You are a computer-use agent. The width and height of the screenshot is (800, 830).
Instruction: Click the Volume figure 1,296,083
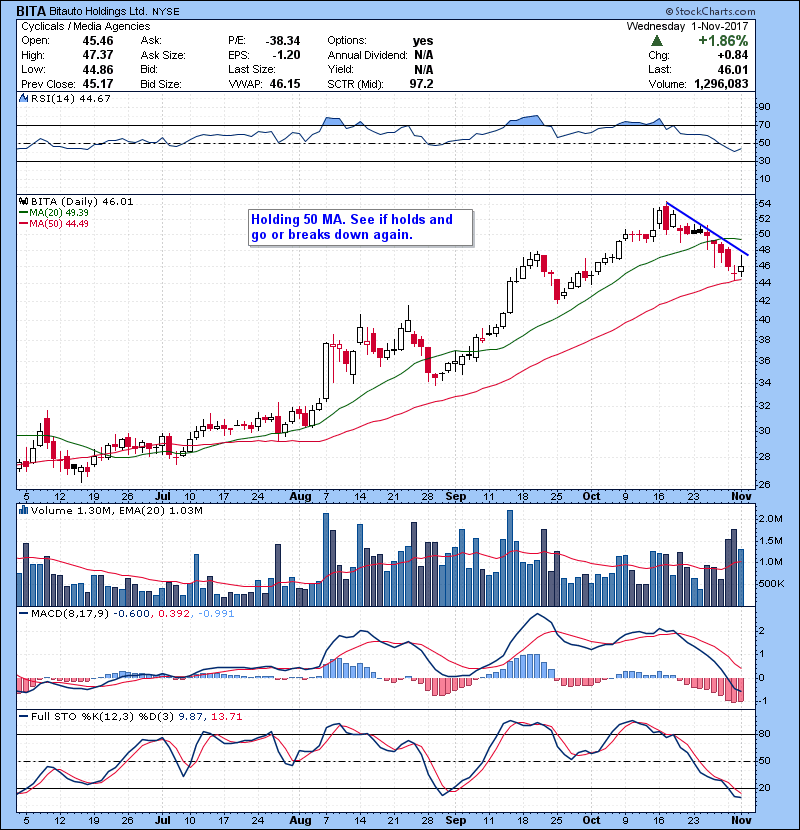[721, 84]
